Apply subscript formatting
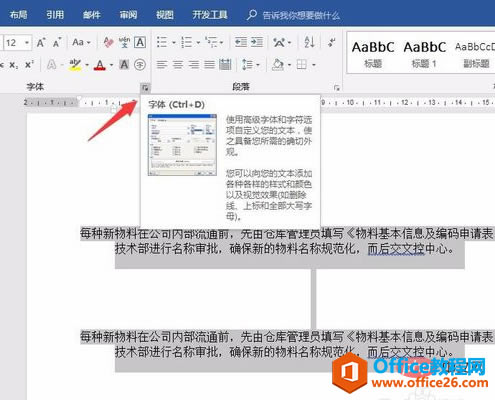This screenshot has height=400, width=495. 14,65
